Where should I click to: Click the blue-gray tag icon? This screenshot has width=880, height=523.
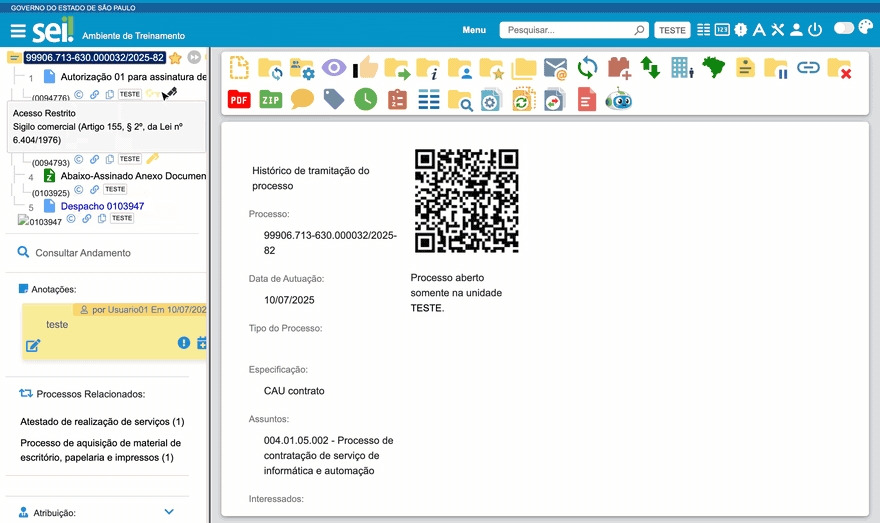334,99
